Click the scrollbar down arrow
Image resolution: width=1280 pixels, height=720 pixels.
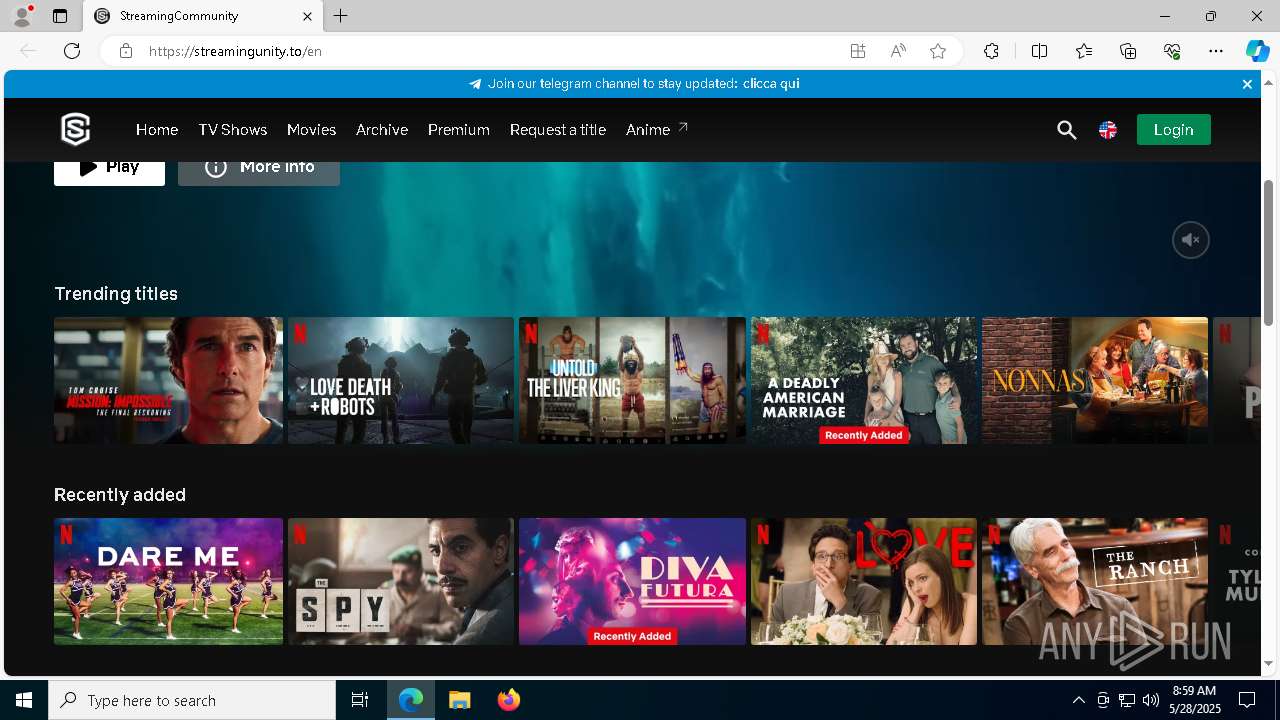[1269, 664]
